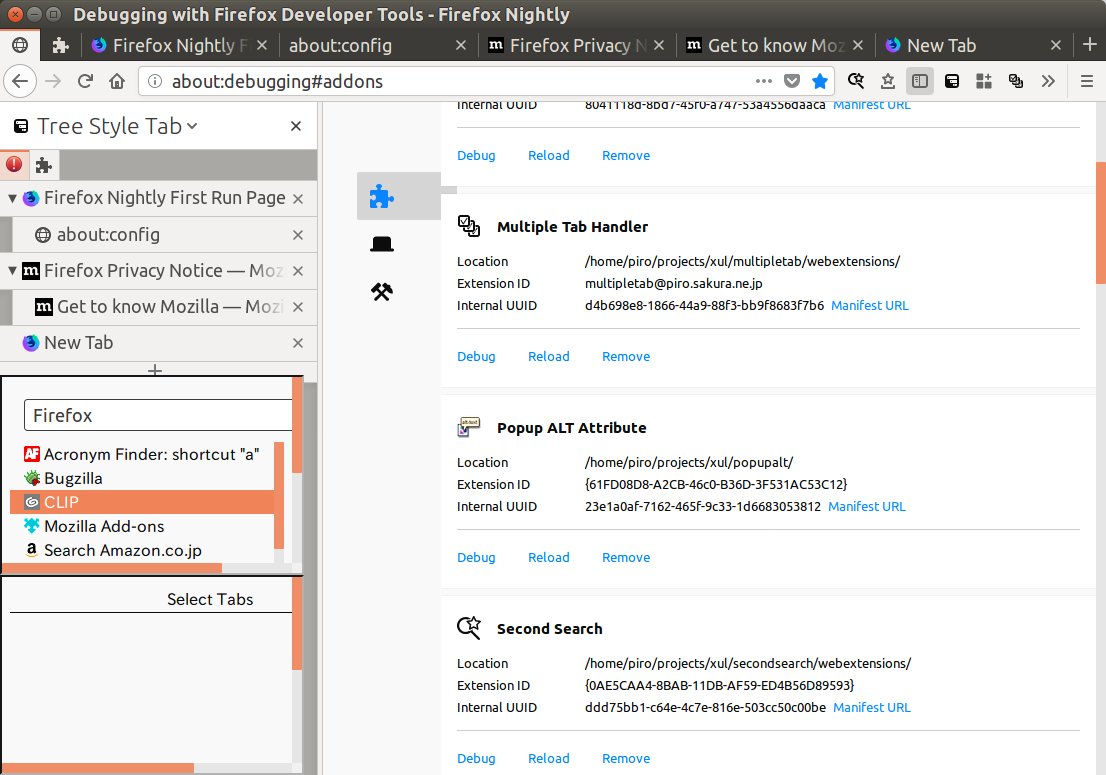Save the page to Pocket
1106x775 pixels.
point(792,81)
